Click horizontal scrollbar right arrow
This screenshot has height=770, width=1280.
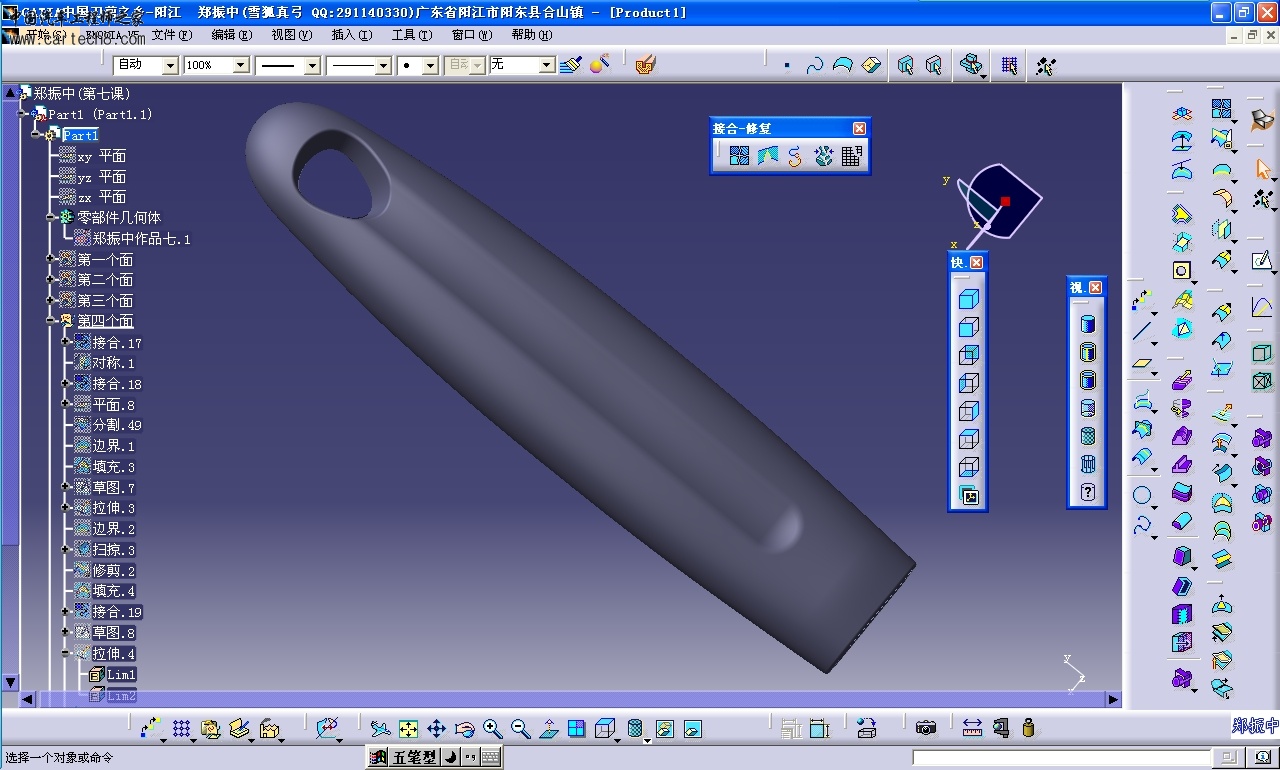click(1114, 700)
